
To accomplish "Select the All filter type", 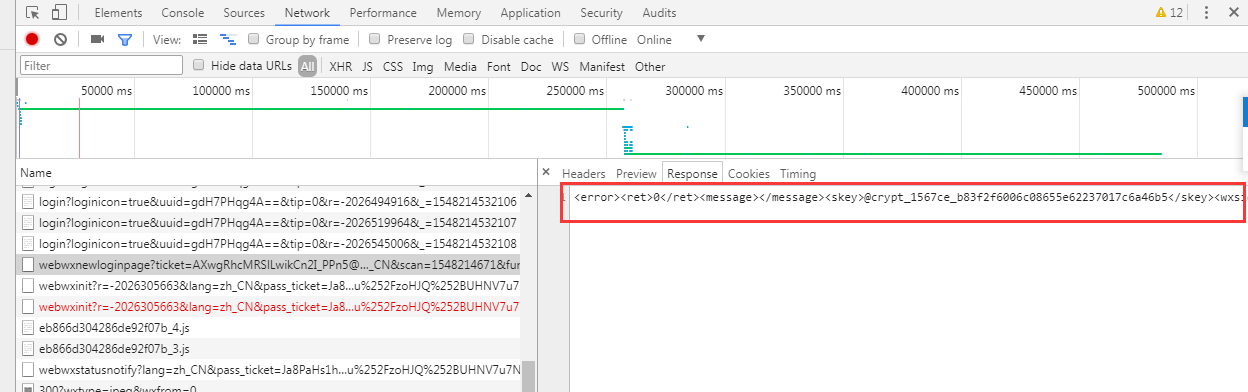I will [x=307, y=66].
